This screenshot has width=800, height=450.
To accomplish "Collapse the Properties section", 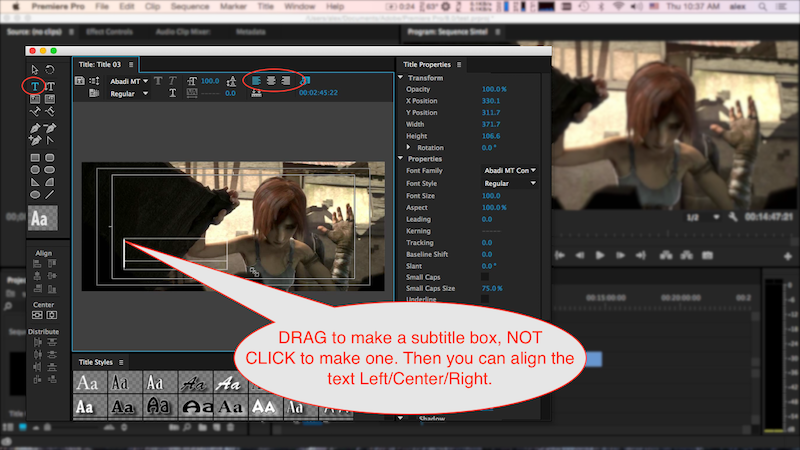I will coord(401,159).
